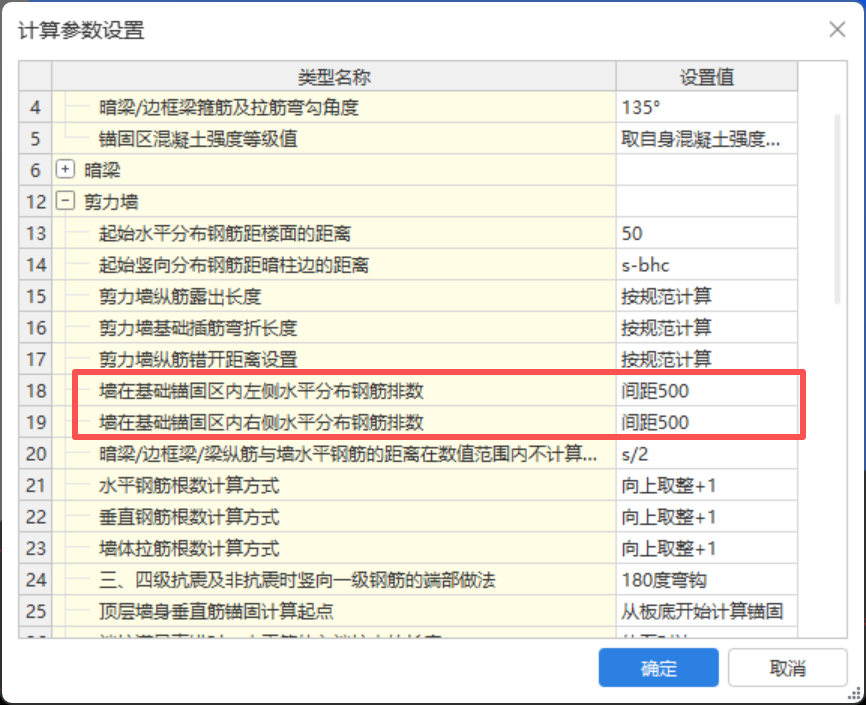Edit the 180度弯钩 value cell
Image resolution: width=866 pixels, height=705 pixels.
(x=707, y=579)
